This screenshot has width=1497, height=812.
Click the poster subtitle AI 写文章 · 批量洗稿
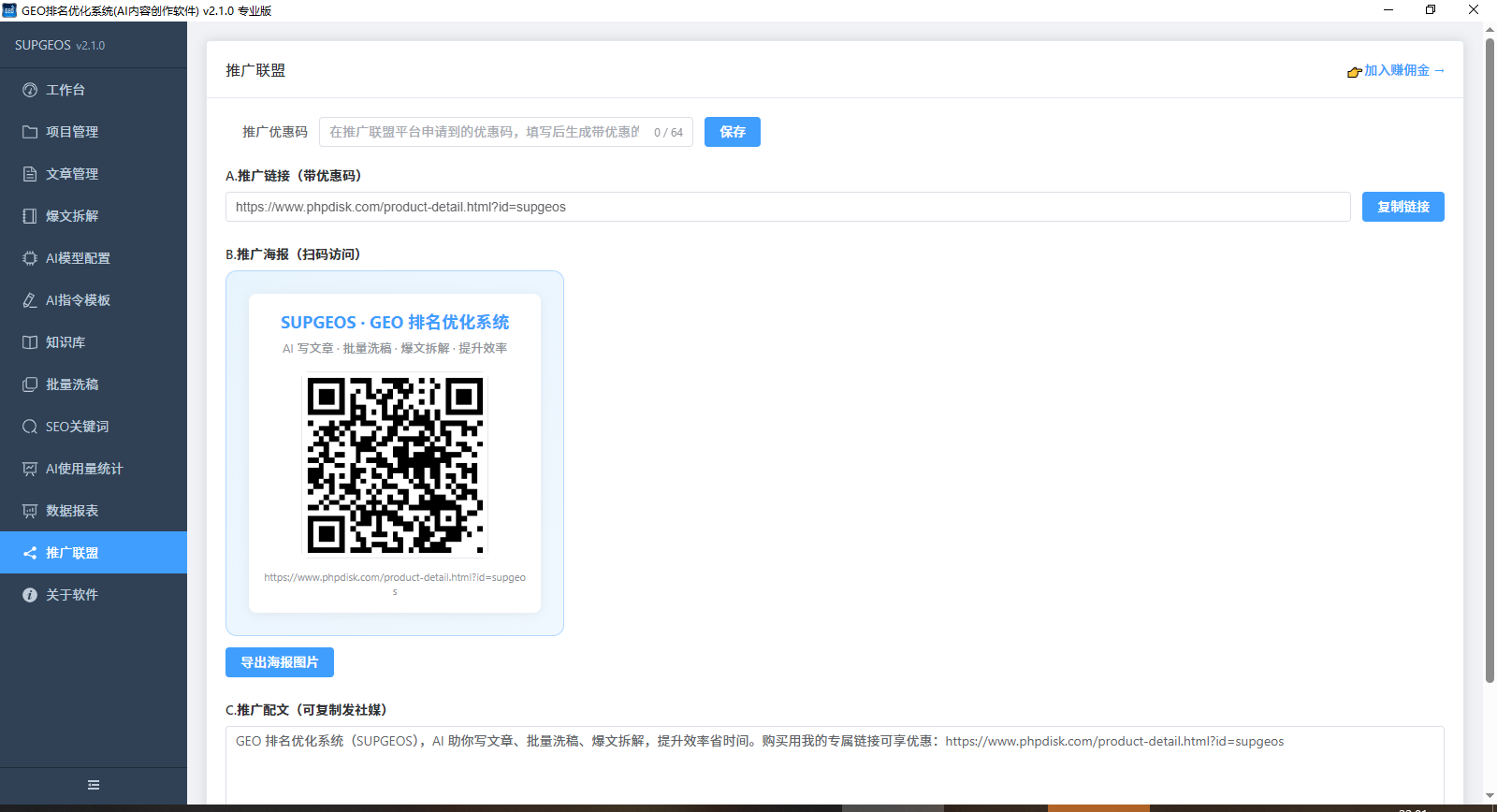pyautogui.click(x=395, y=348)
